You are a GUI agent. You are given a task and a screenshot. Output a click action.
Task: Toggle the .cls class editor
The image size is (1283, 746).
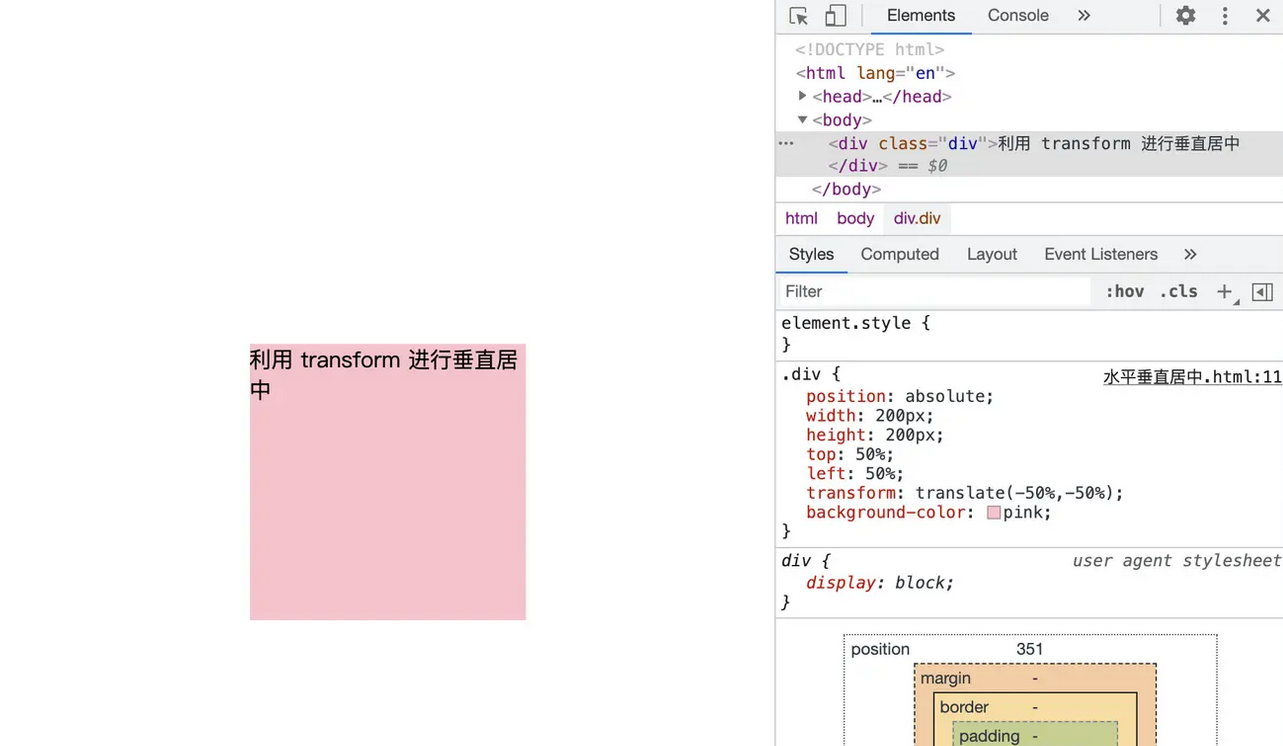click(1177, 291)
